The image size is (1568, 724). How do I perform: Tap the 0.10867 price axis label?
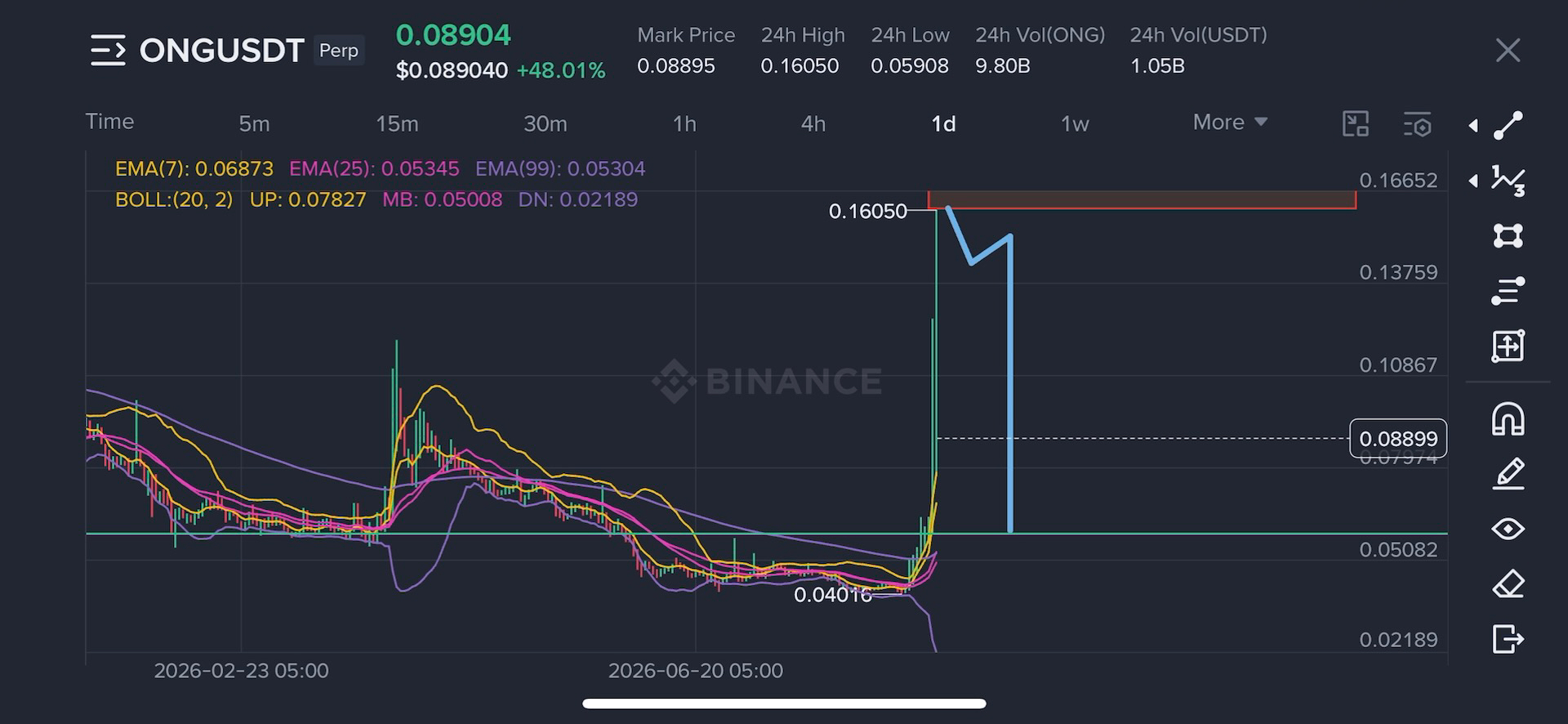pyautogui.click(x=1398, y=365)
